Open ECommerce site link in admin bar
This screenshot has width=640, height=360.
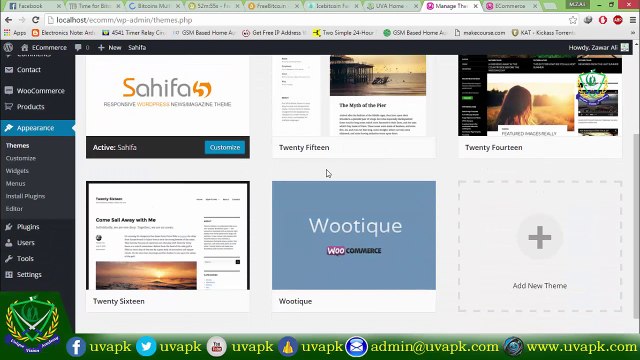(44, 47)
